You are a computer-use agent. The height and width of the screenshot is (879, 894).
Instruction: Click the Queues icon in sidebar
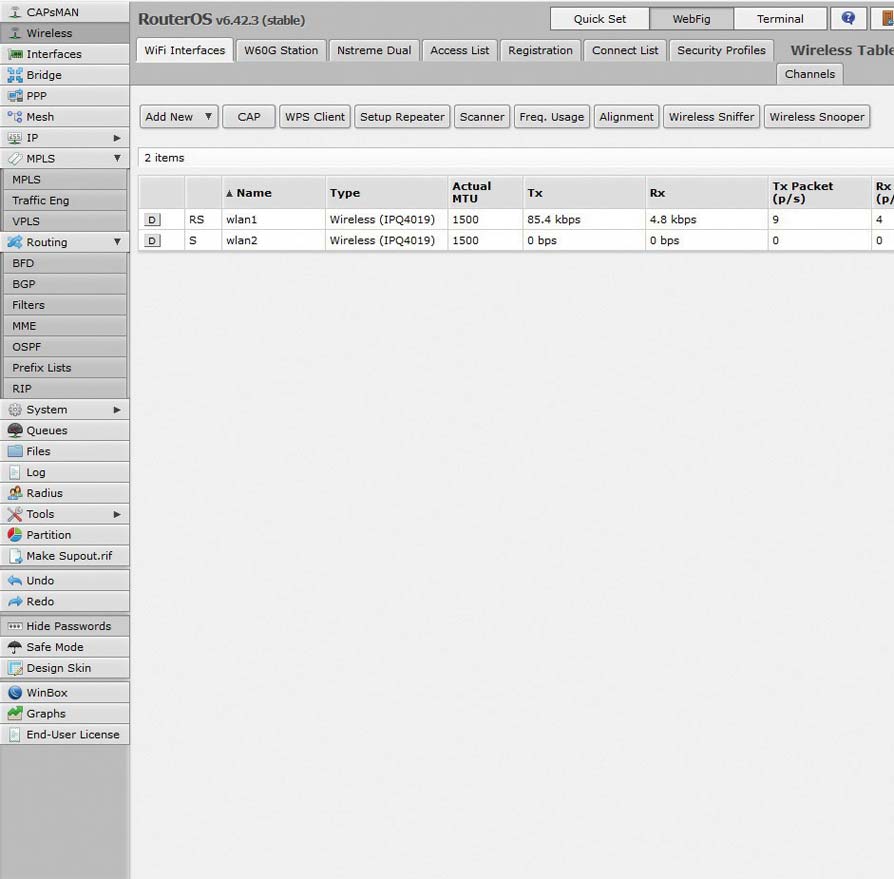click(x=15, y=430)
